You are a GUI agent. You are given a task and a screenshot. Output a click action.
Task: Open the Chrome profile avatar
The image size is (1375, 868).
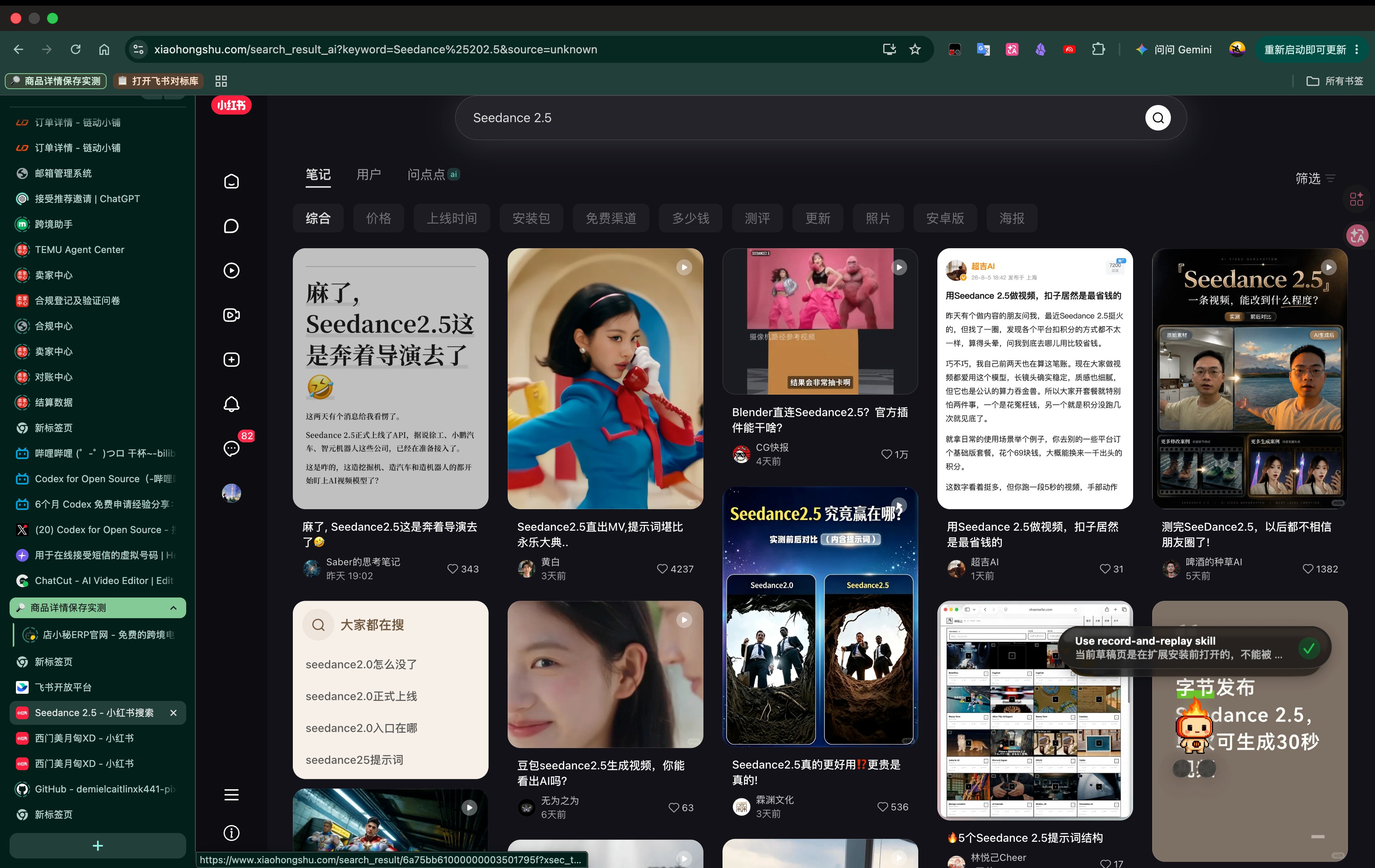(x=1237, y=50)
